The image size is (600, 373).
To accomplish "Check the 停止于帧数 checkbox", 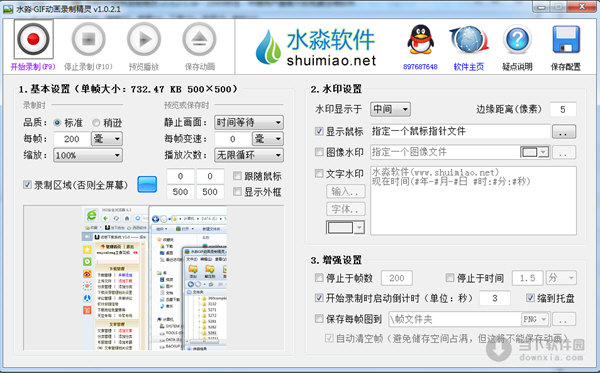I will (319, 277).
